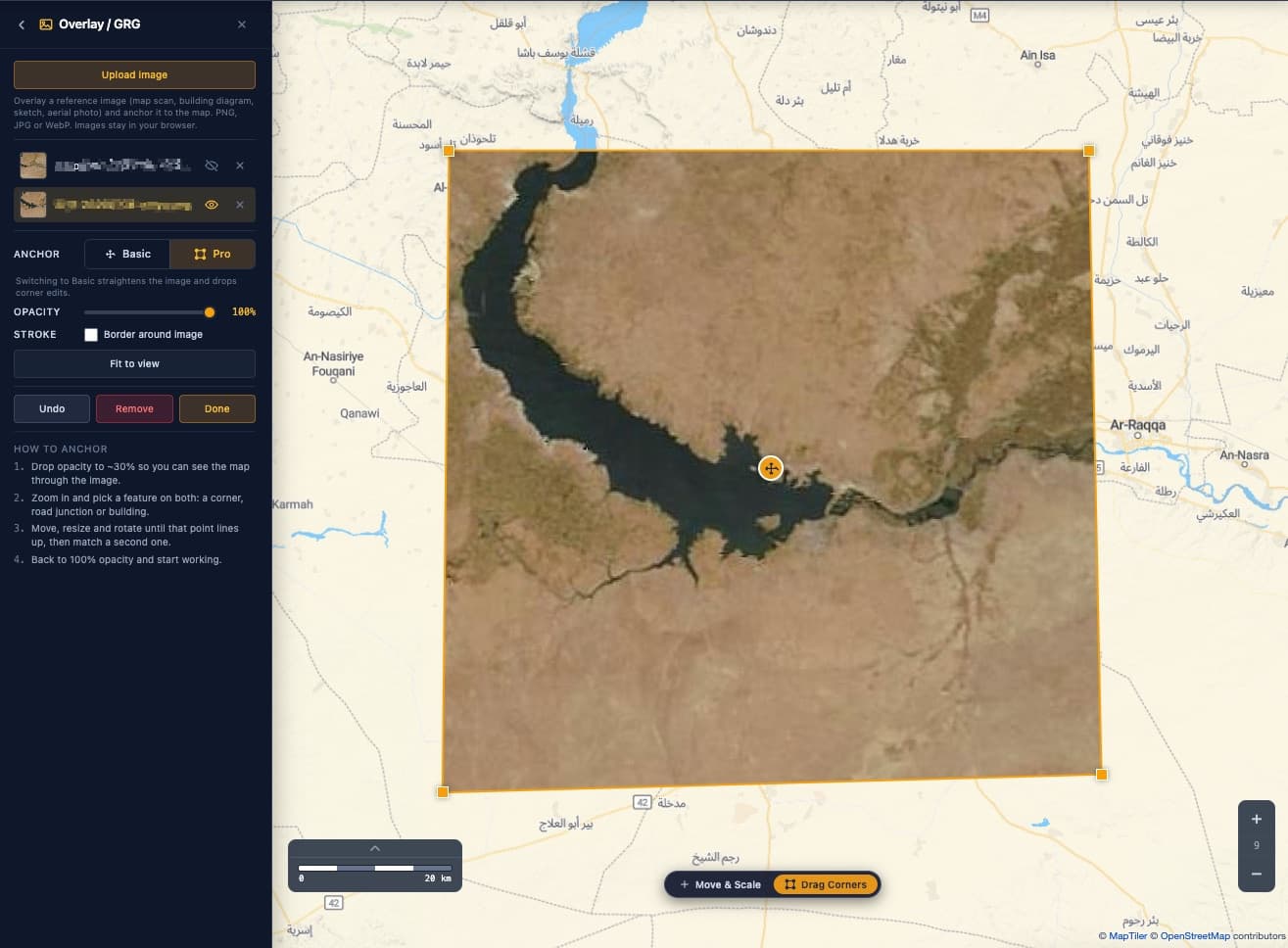Viewport: 1288px width, 948px height.
Task: Click the An-Nasra map label
Action: tap(1244, 455)
